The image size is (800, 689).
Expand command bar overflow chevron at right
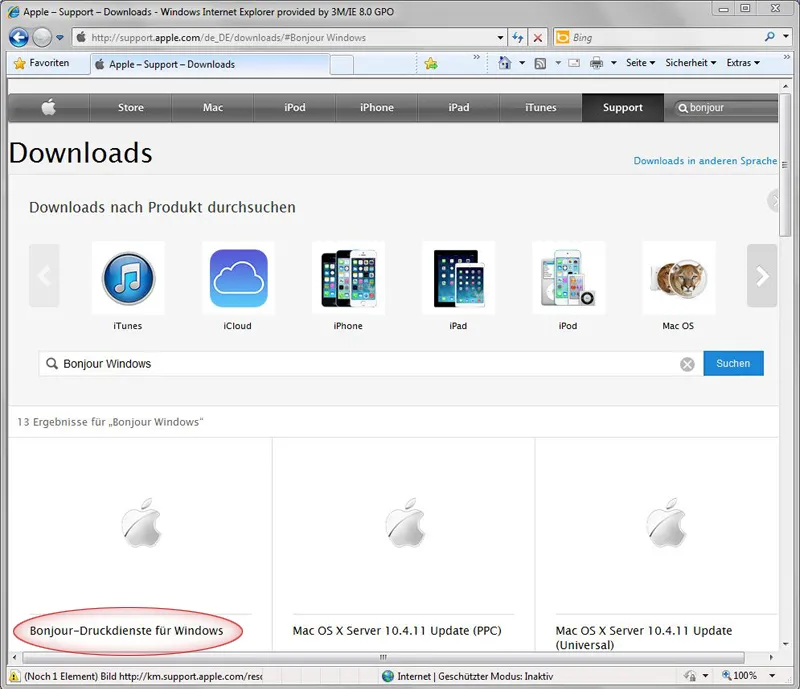point(787,57)
